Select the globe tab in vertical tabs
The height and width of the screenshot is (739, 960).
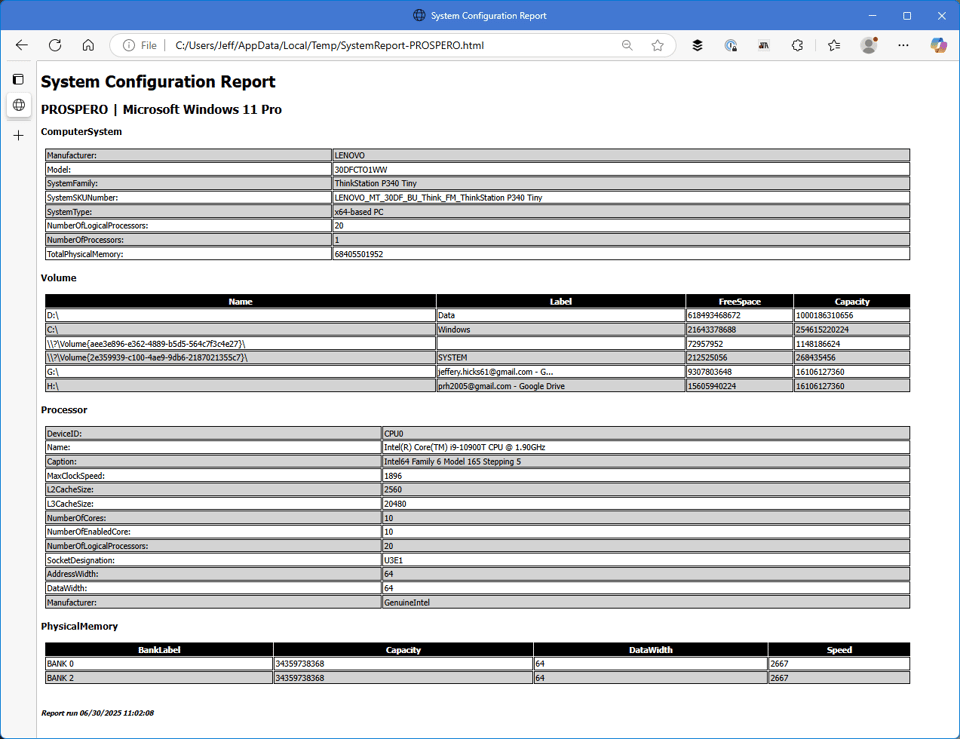pyautogui.click(x=19, y=105)
